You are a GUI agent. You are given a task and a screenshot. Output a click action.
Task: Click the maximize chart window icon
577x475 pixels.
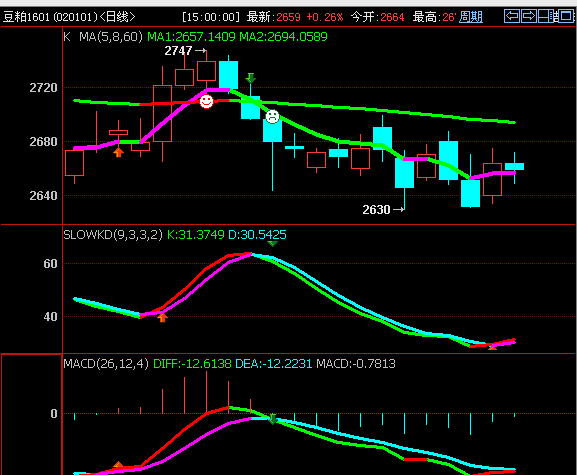(566, 16)
